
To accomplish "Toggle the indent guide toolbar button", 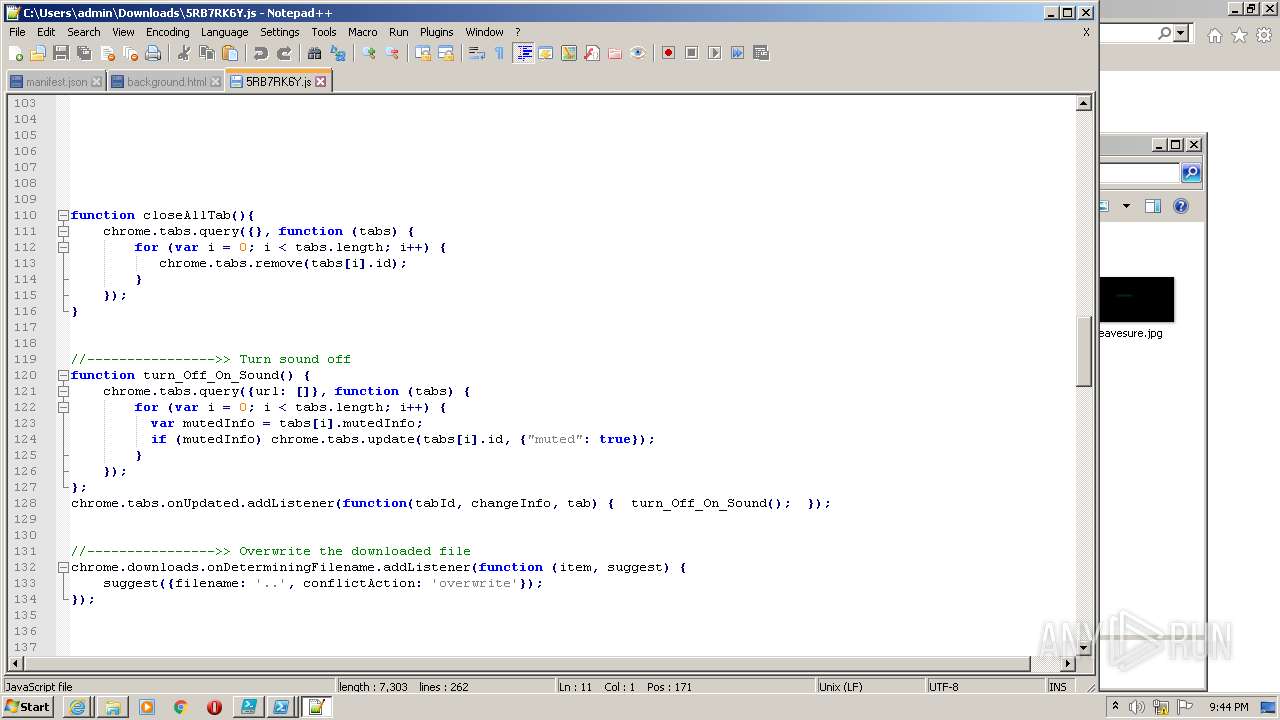I will (523, 53).
